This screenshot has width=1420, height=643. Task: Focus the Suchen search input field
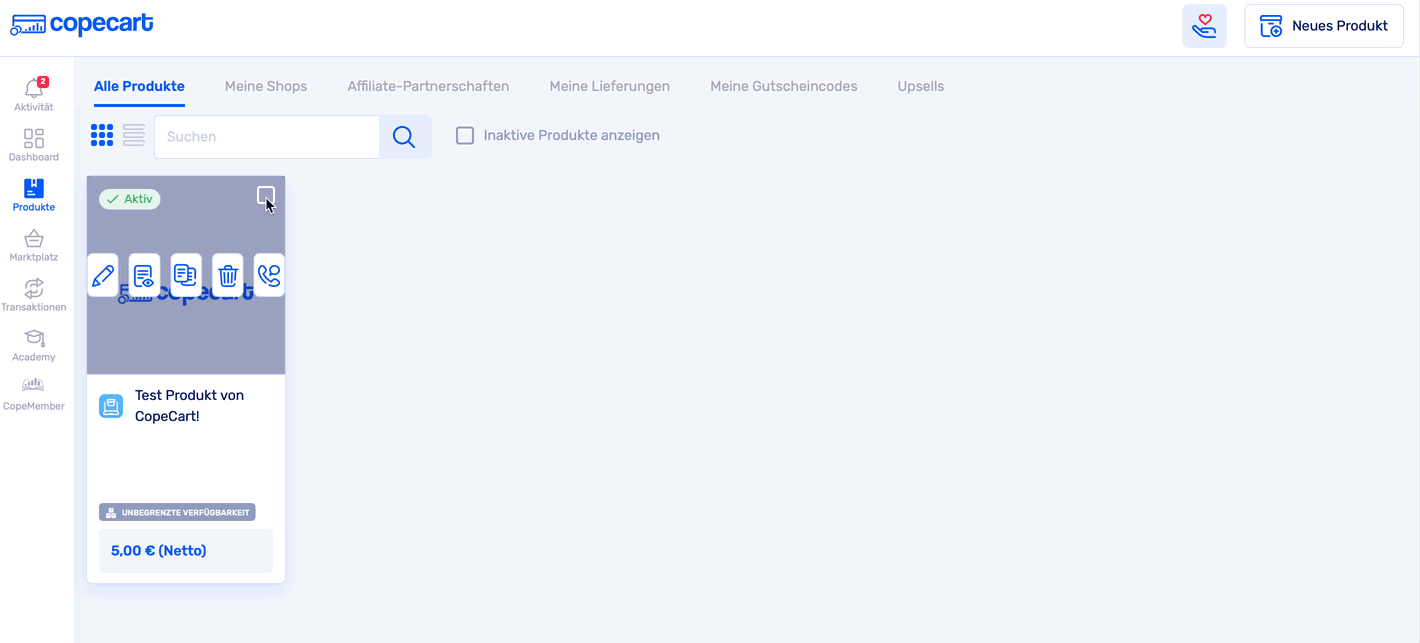point(267,137)
